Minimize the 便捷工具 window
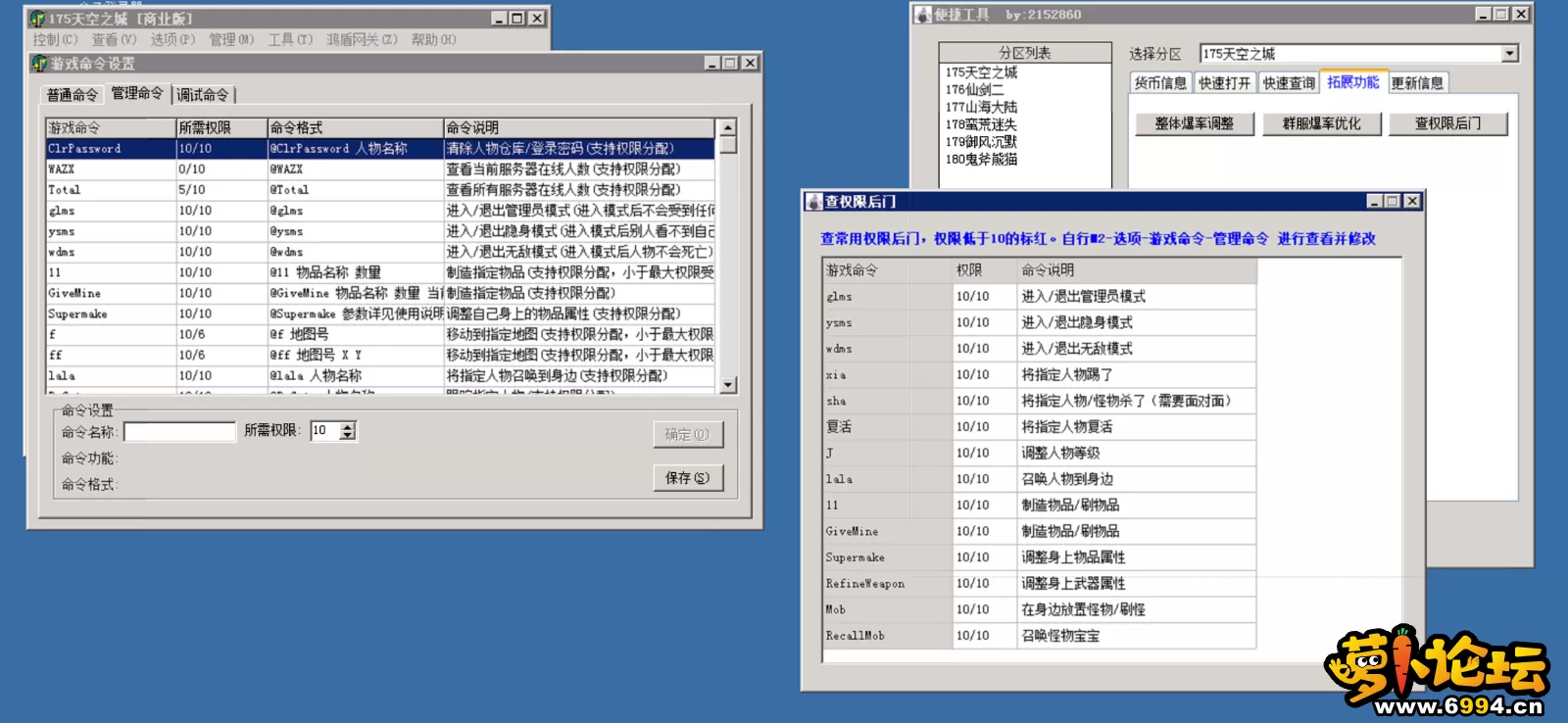 (1485, 14)
